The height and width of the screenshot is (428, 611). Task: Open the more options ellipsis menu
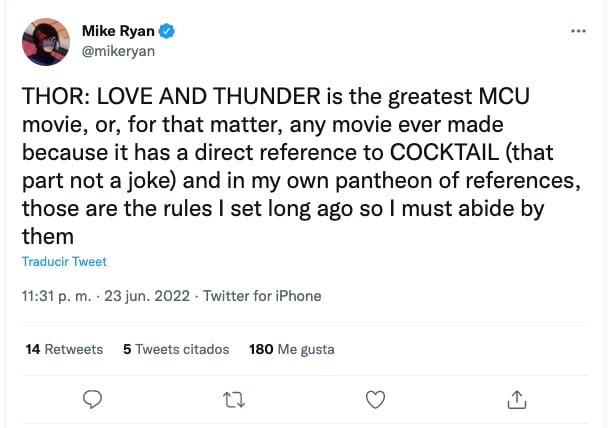click(x=578, y=31)
